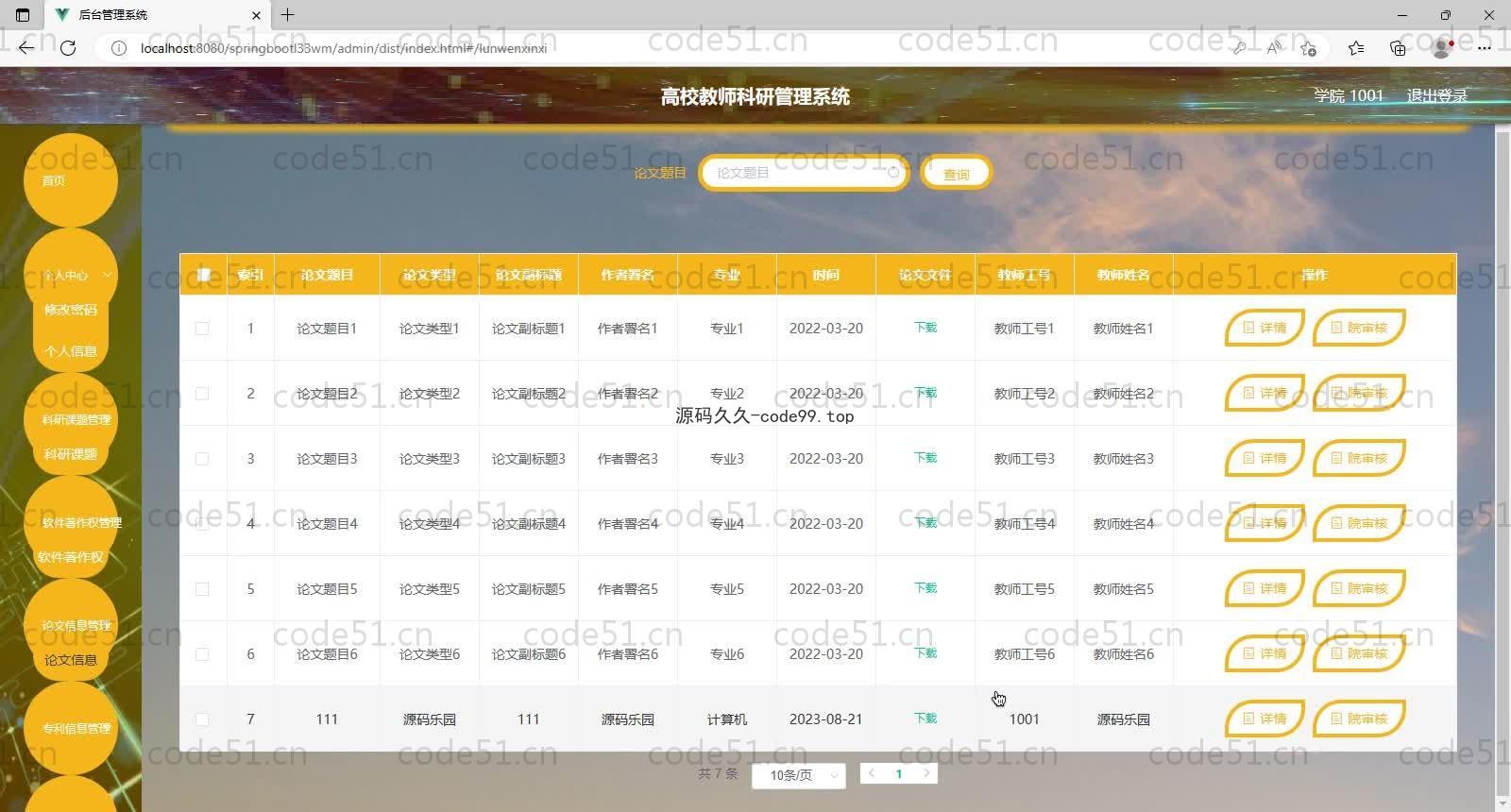Click cell 计算机 in row 7
The height and width of the screenshot is (812, 1511).
coord(727,719)
